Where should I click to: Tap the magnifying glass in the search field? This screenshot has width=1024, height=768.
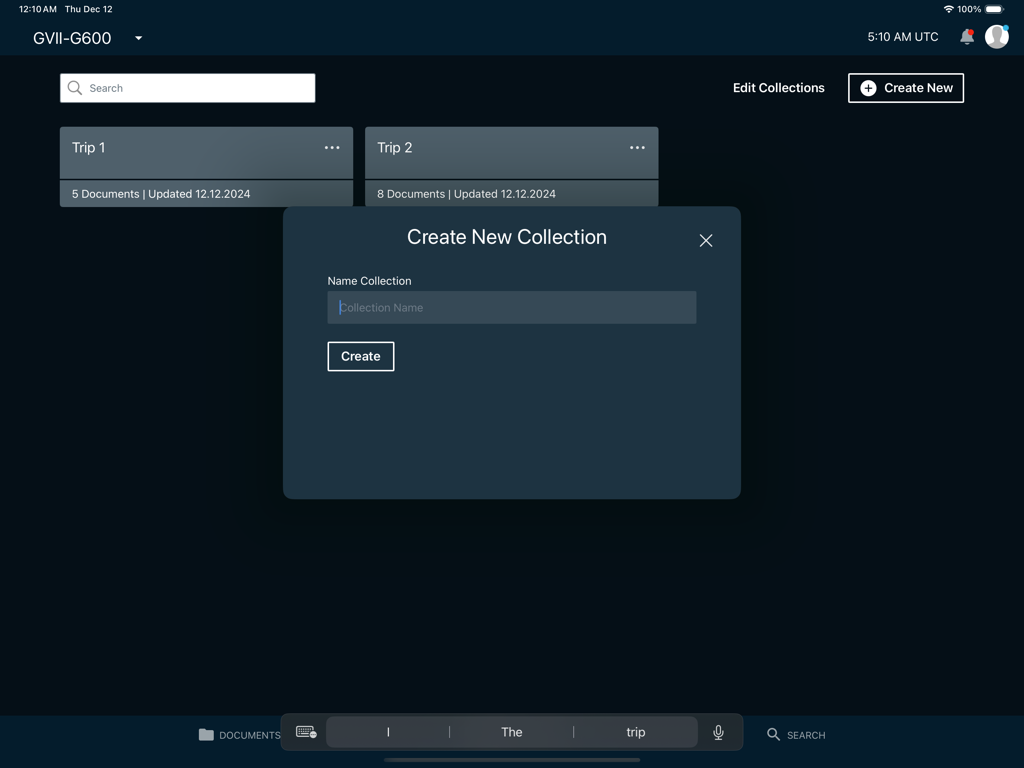pos(74,88)
